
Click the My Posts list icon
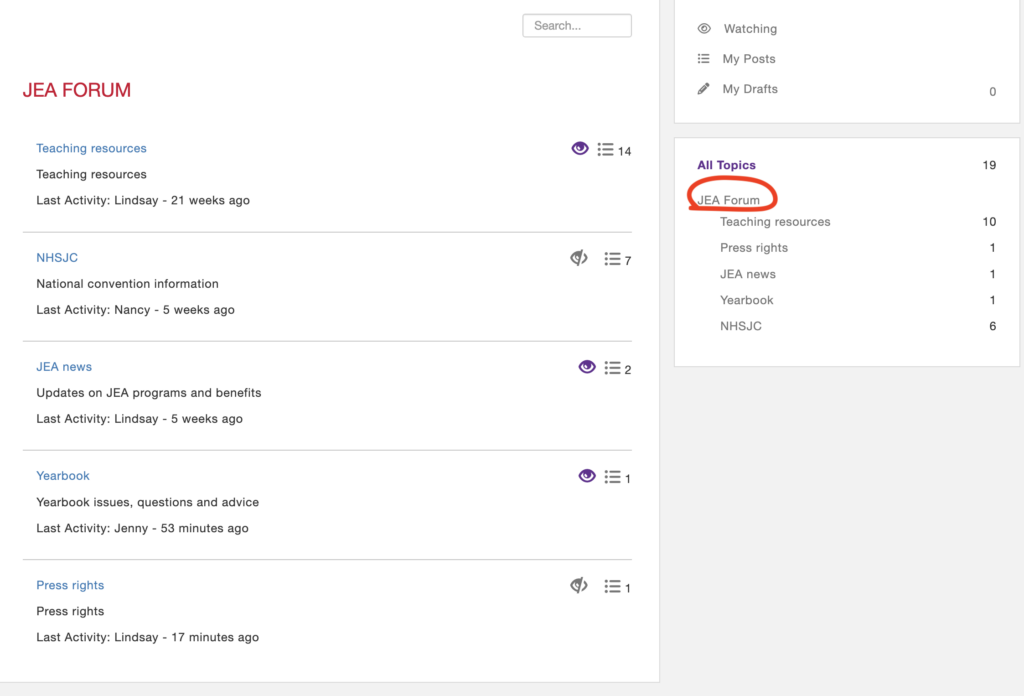(703, 59)
